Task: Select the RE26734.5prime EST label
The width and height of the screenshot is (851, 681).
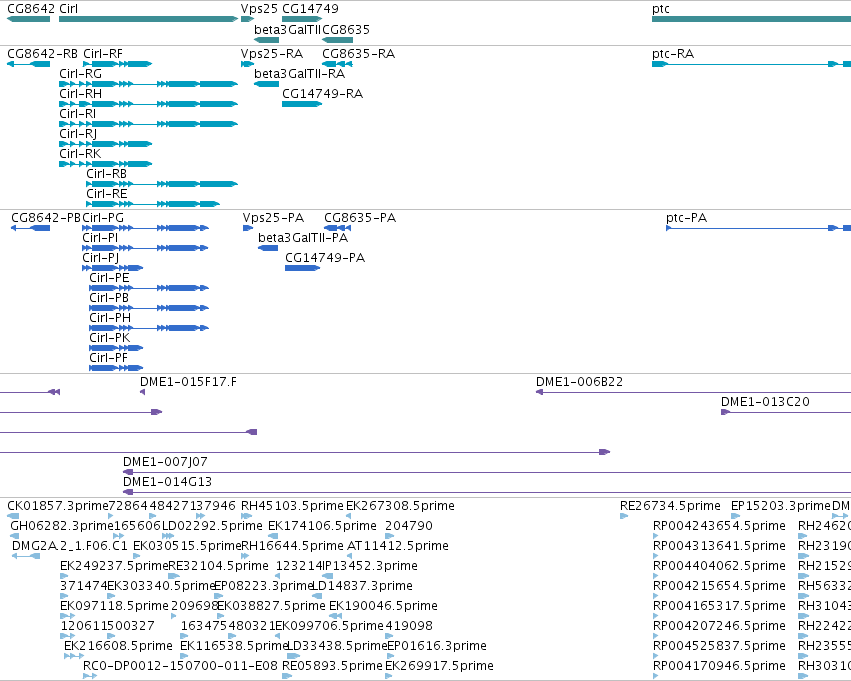Action: point(670,506)
